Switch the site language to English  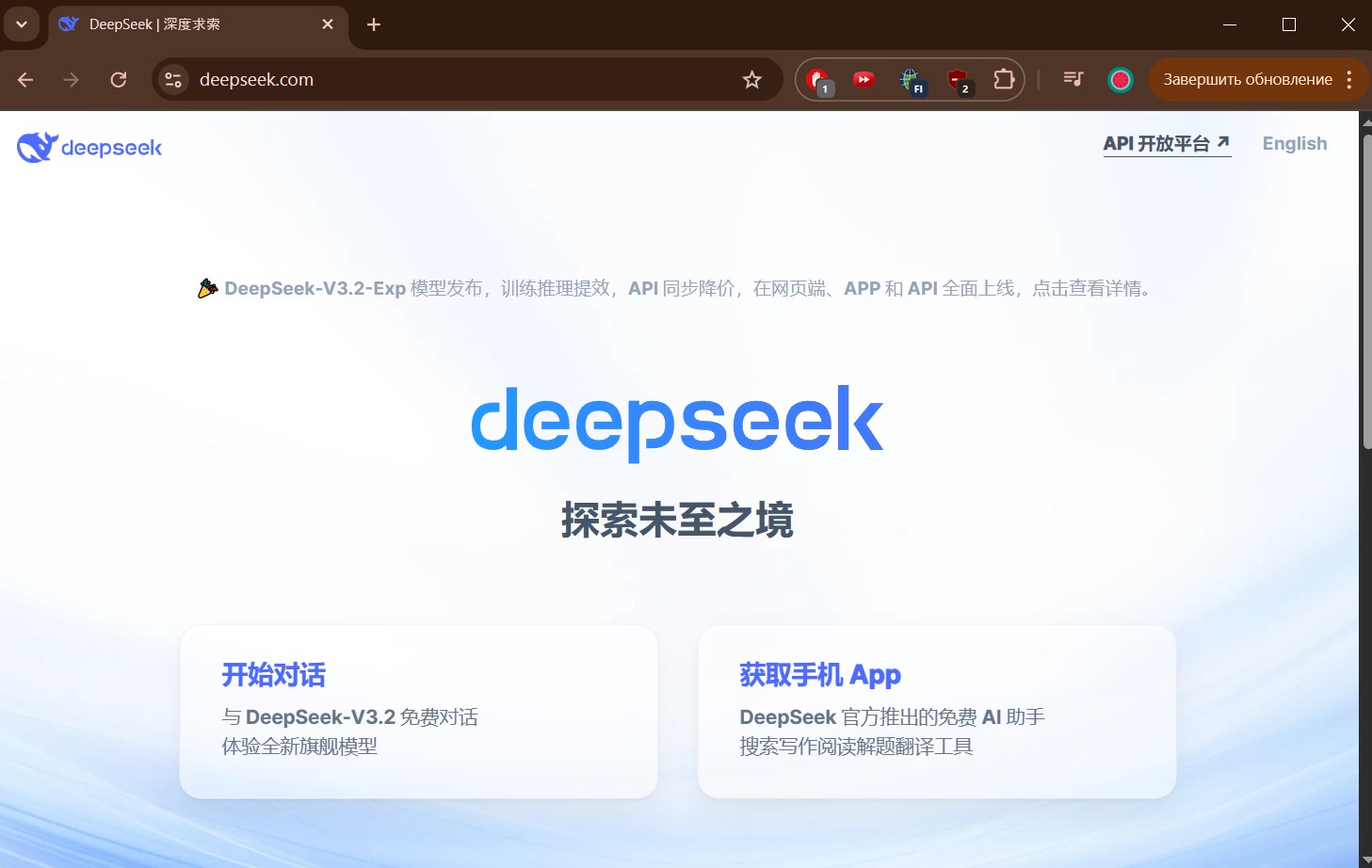(x=1294, y=144)
